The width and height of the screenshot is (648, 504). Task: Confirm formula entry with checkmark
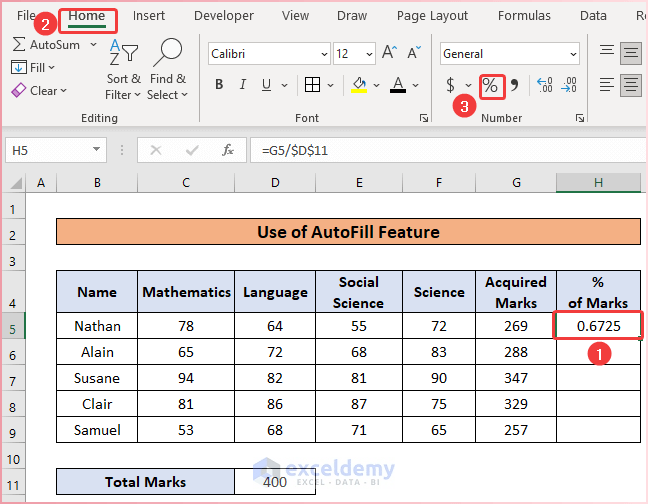coord(192,150)
